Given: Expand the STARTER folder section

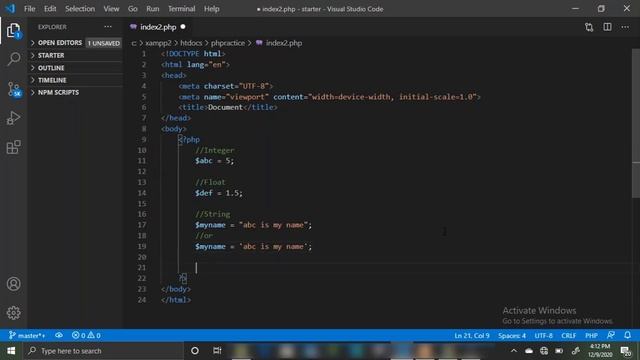Looking at the screenshot, I should point(76,55).
